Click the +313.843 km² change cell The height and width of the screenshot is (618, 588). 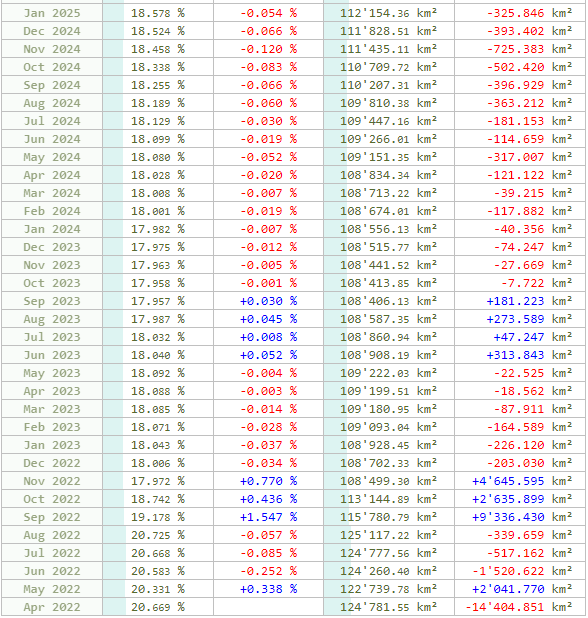(520, 355)
